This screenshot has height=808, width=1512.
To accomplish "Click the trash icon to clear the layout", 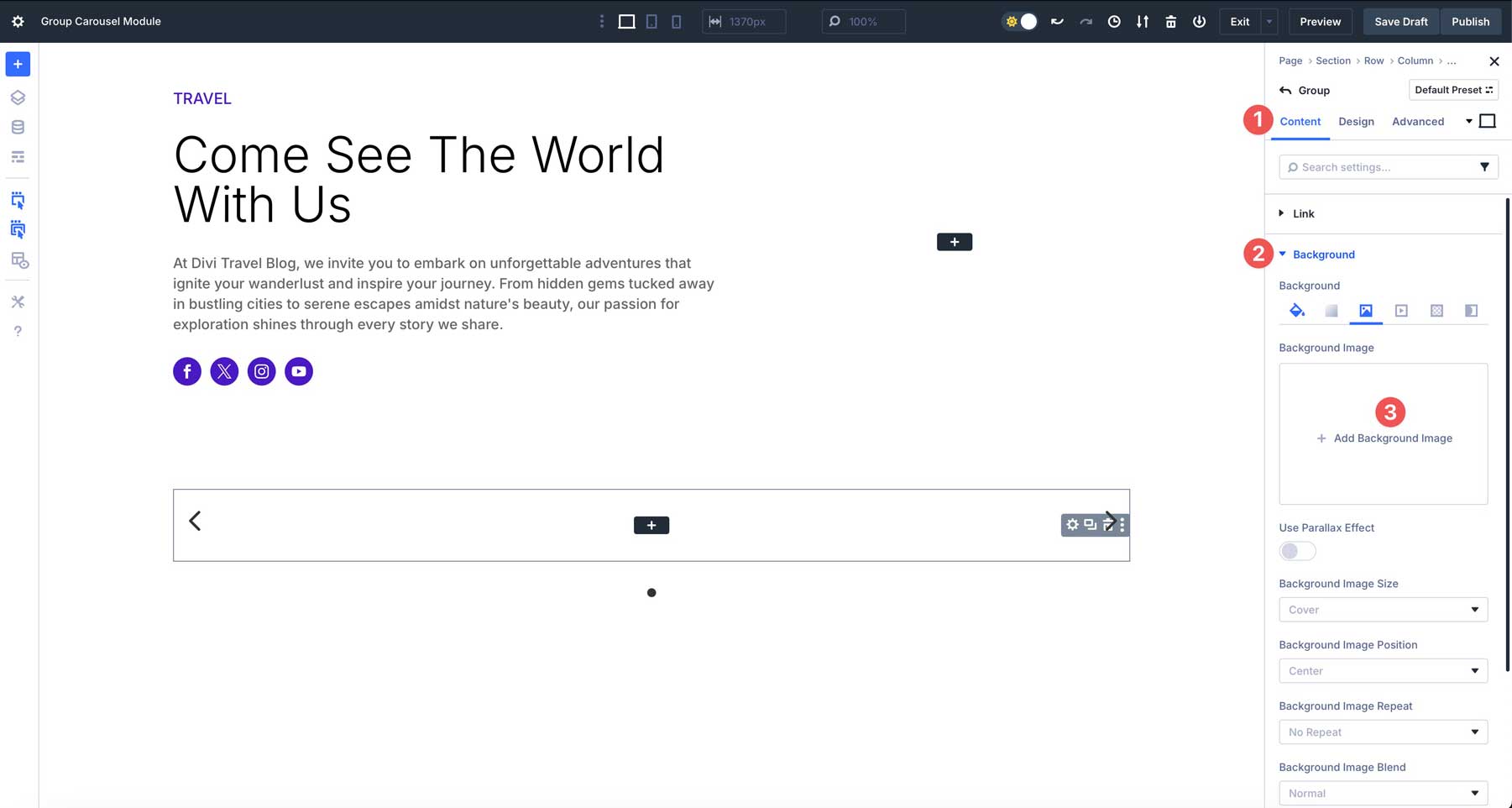I will click(1170, 21).
